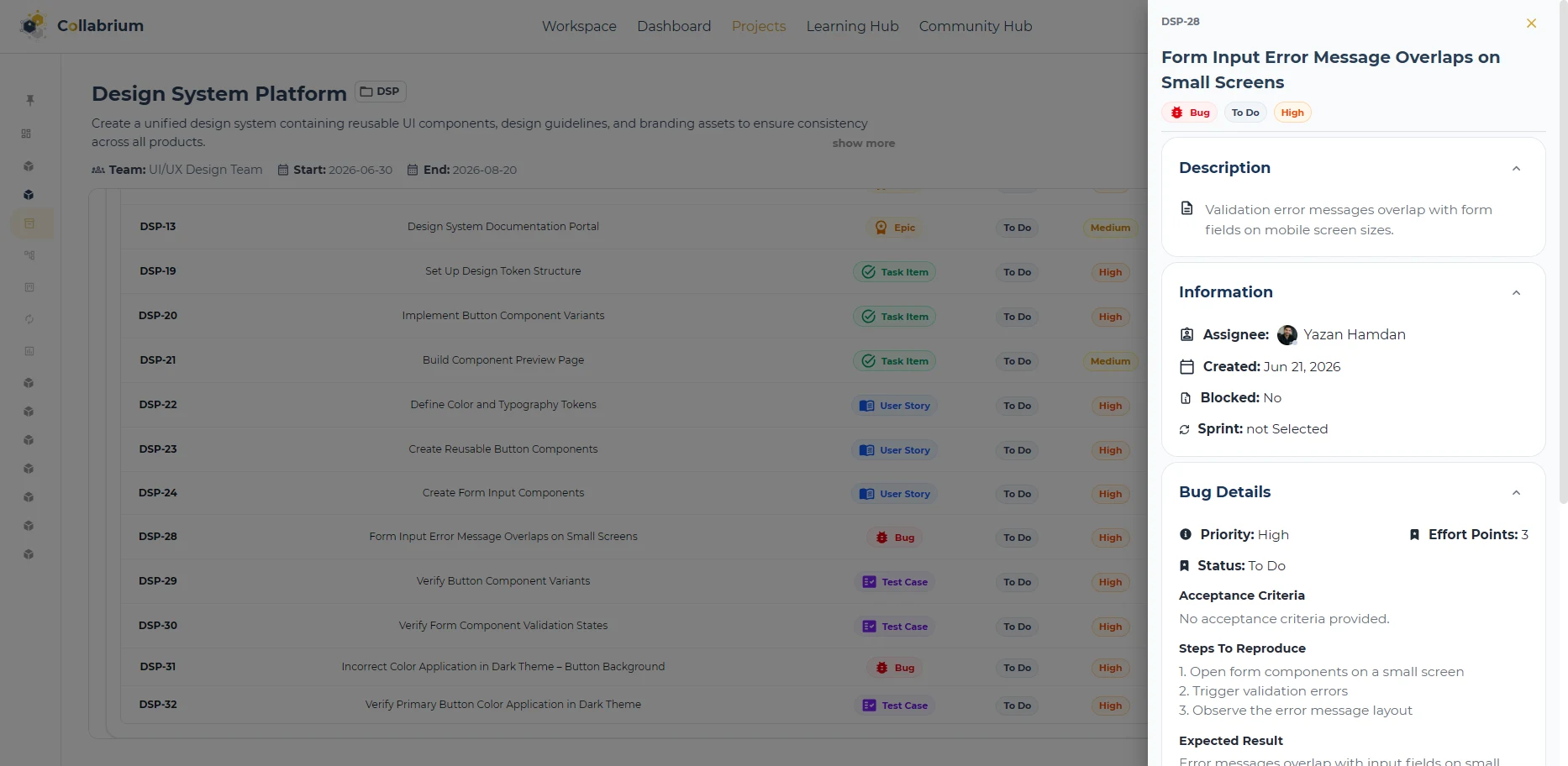Open the kanban board icon in sidebar
The height and width of the screenshot is (766, 1568).
point(29,287)
